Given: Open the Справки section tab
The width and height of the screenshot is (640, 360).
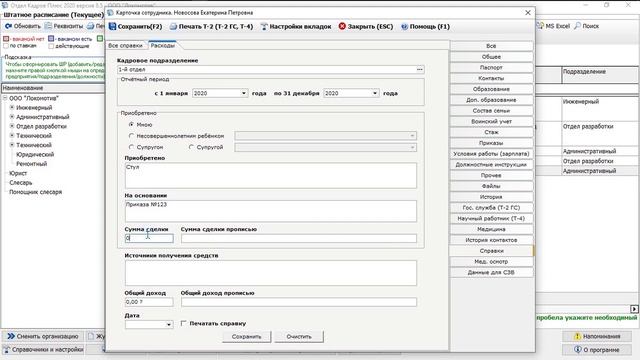Looking at the screenshot, I should (491, 251).
